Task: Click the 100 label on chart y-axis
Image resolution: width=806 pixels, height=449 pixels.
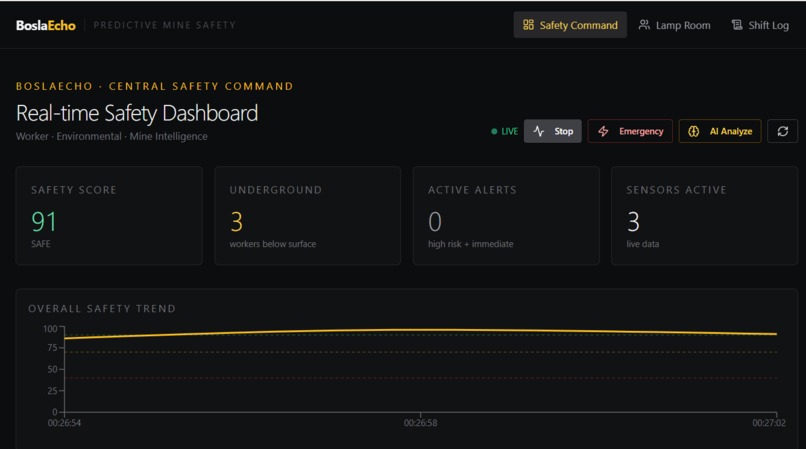Action: point(50,329)
